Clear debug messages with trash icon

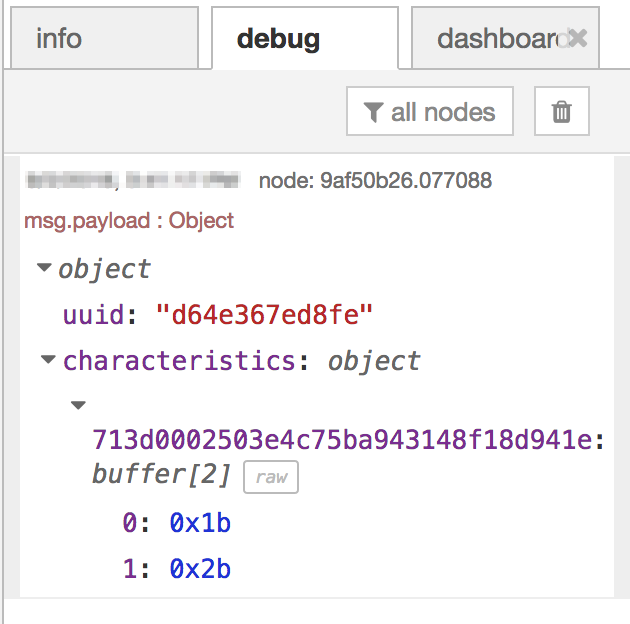562,111
